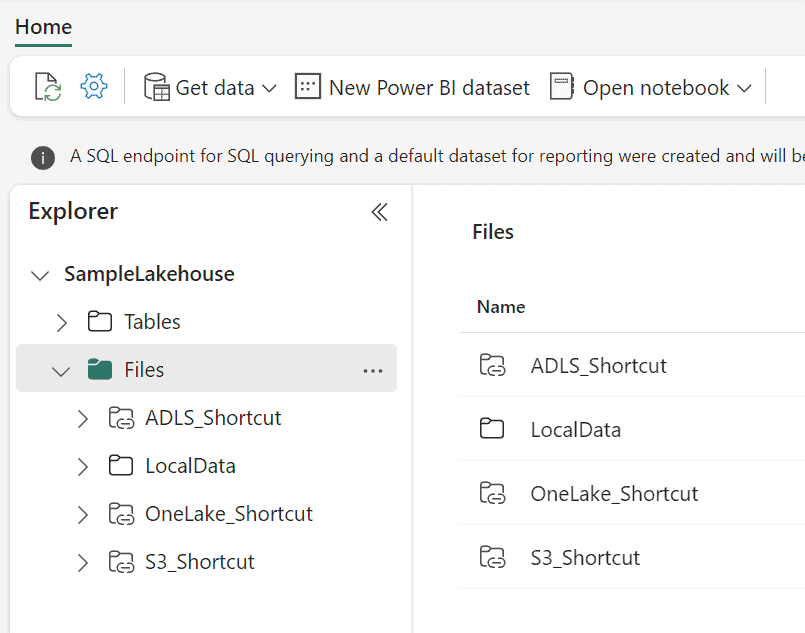Click the LocalData folder icon in Explorer
The image size is (805, 633).
pyautogui.click(x=121, y=466)
